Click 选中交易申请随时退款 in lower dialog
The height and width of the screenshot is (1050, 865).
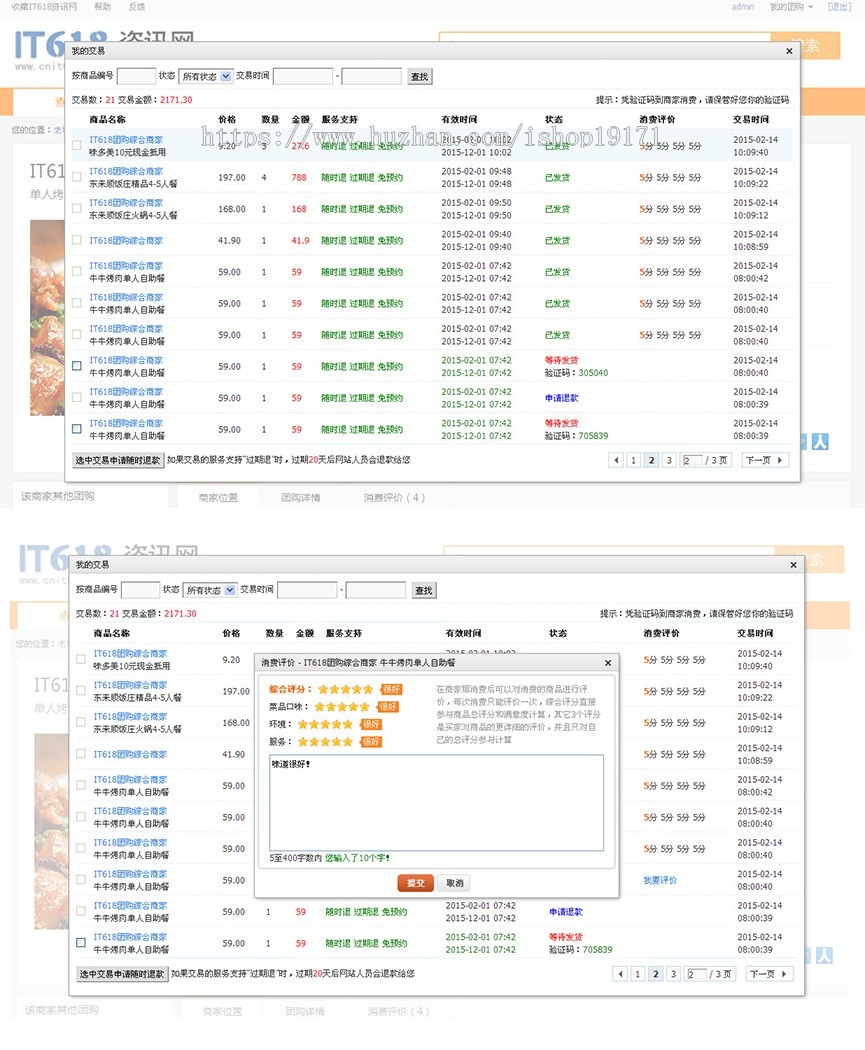coord(122,974)
